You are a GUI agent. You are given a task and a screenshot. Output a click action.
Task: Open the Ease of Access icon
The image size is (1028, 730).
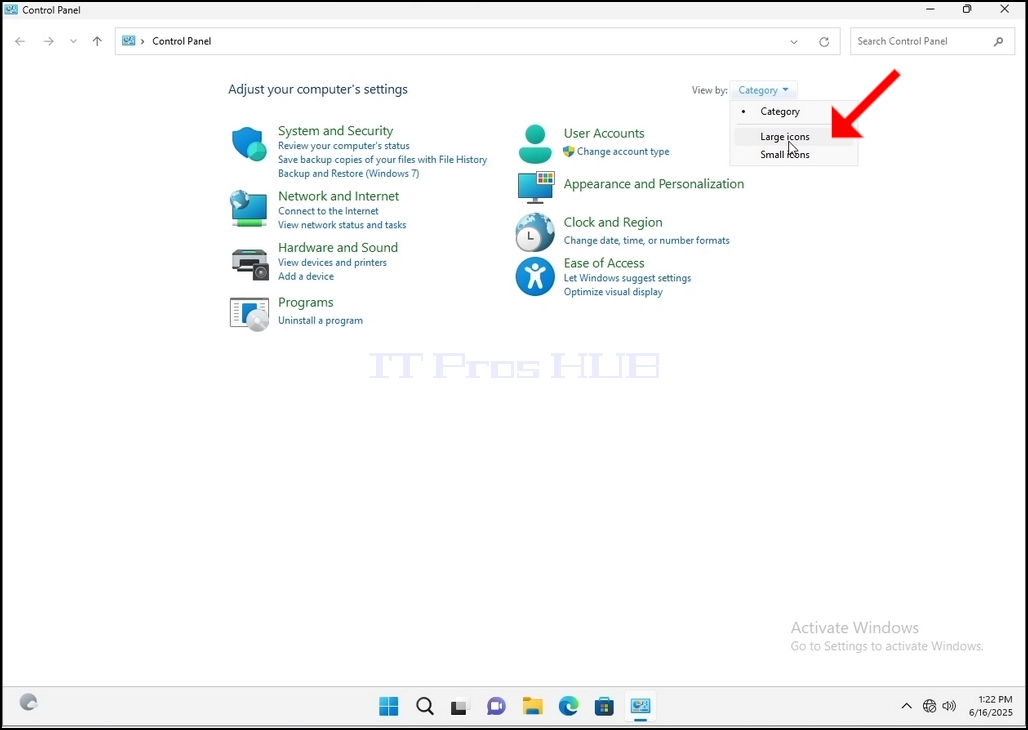(x=535, y=276)
